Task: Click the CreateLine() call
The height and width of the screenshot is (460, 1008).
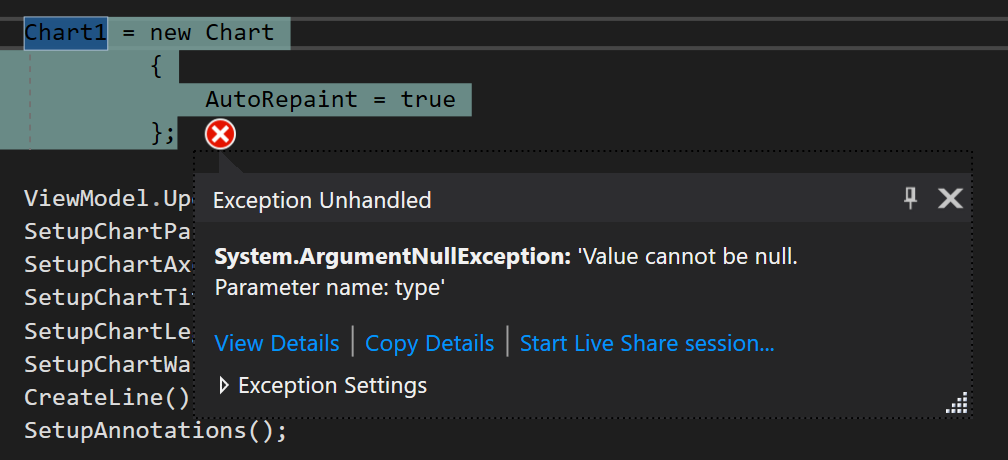Action: tap(107, 398)
